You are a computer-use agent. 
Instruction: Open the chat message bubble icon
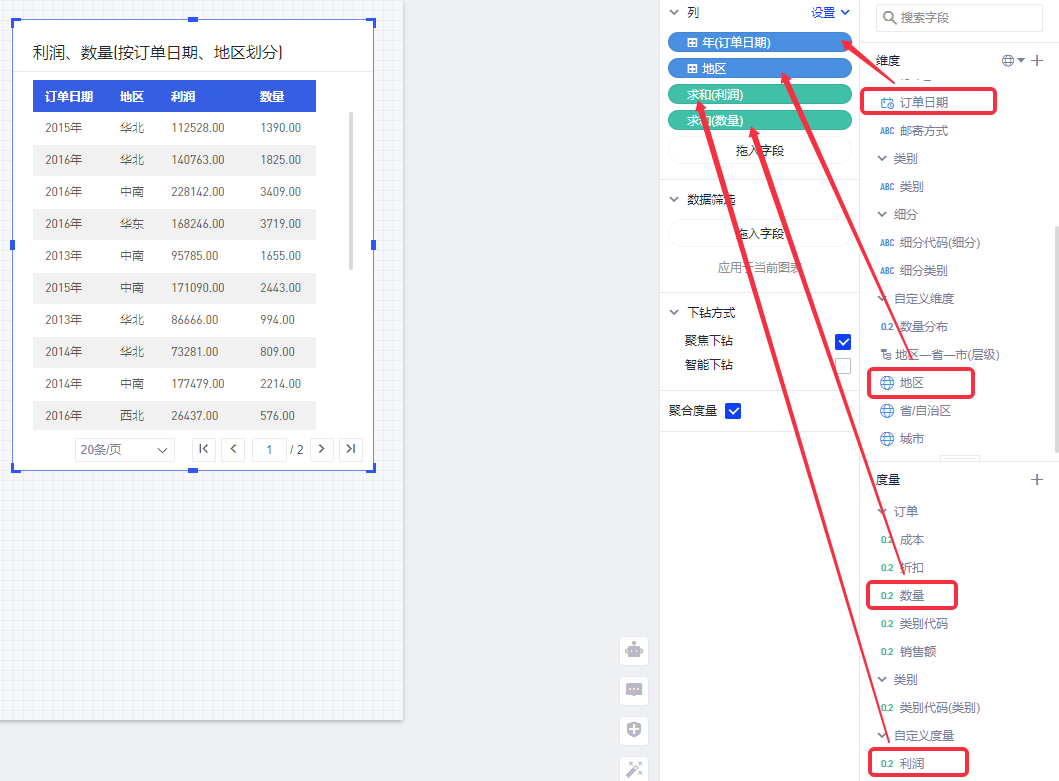pyautogui.click(x=634, y=690)
